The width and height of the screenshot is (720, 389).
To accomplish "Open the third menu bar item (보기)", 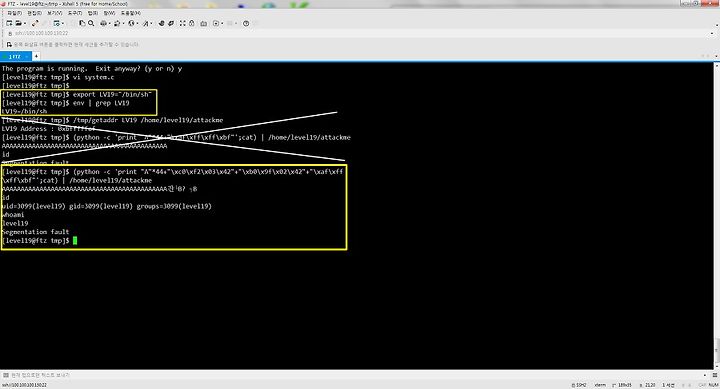I will 54,13.
